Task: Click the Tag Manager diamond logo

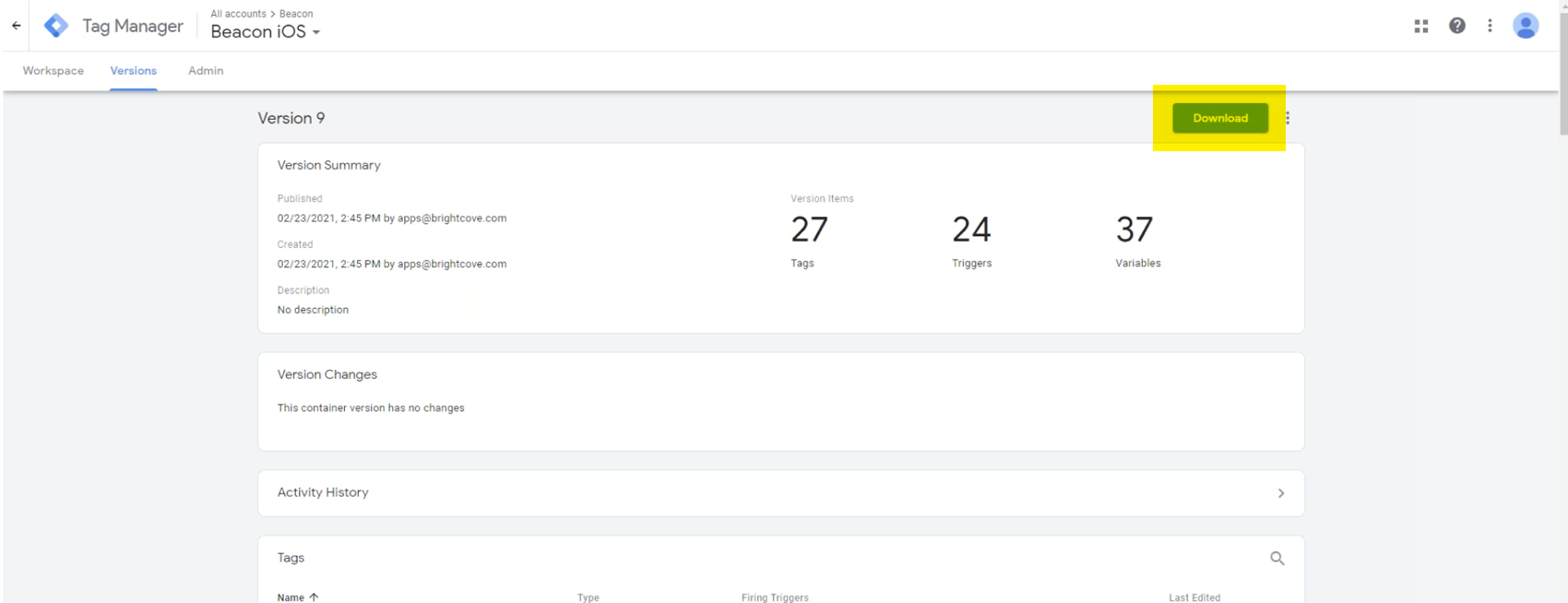Action: coord(56,26)
